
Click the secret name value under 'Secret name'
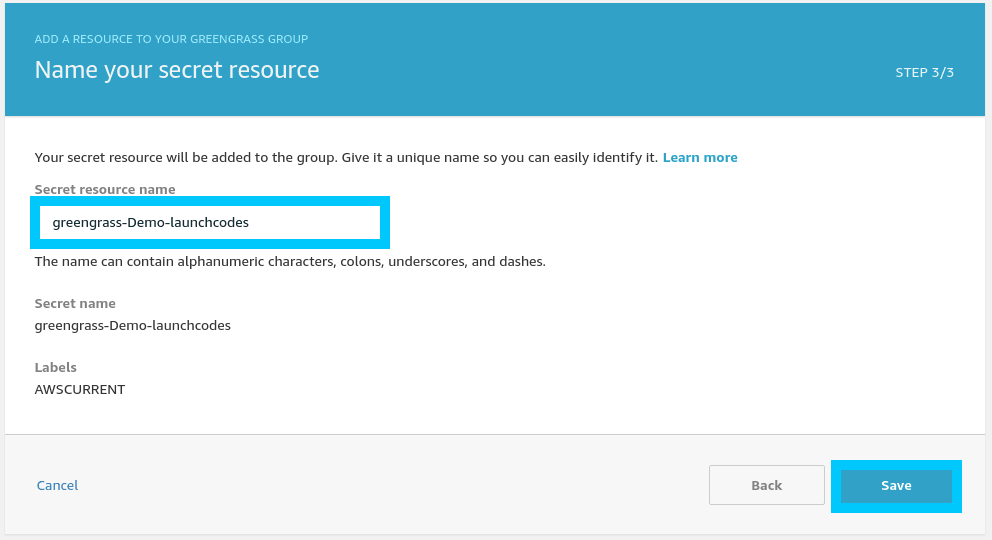point(133,326)
